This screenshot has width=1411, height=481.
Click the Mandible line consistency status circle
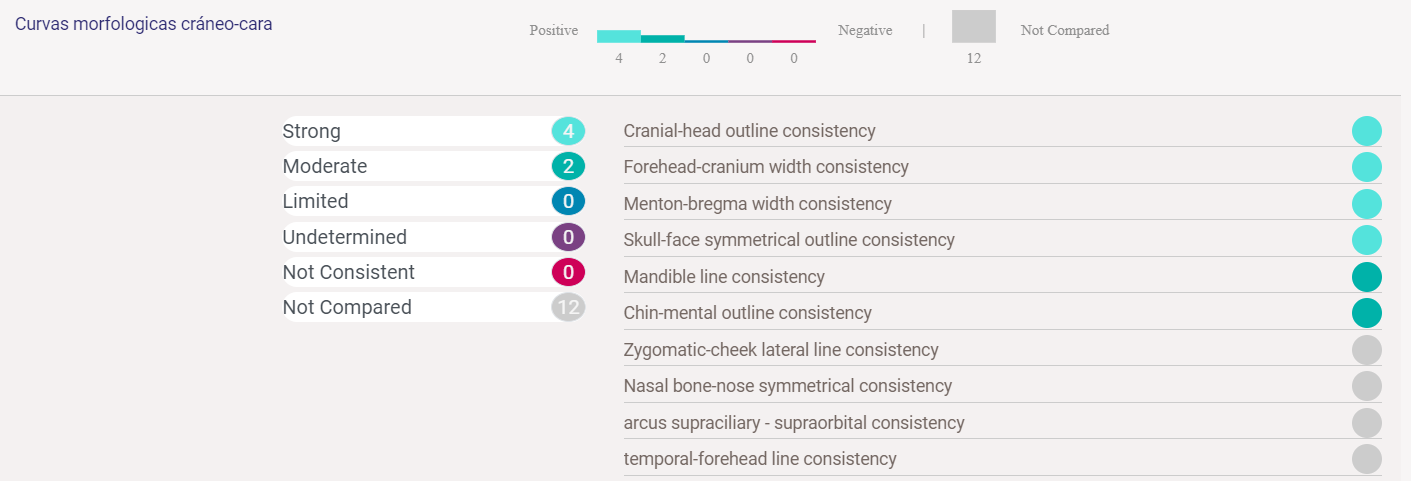pos(1366,277)
